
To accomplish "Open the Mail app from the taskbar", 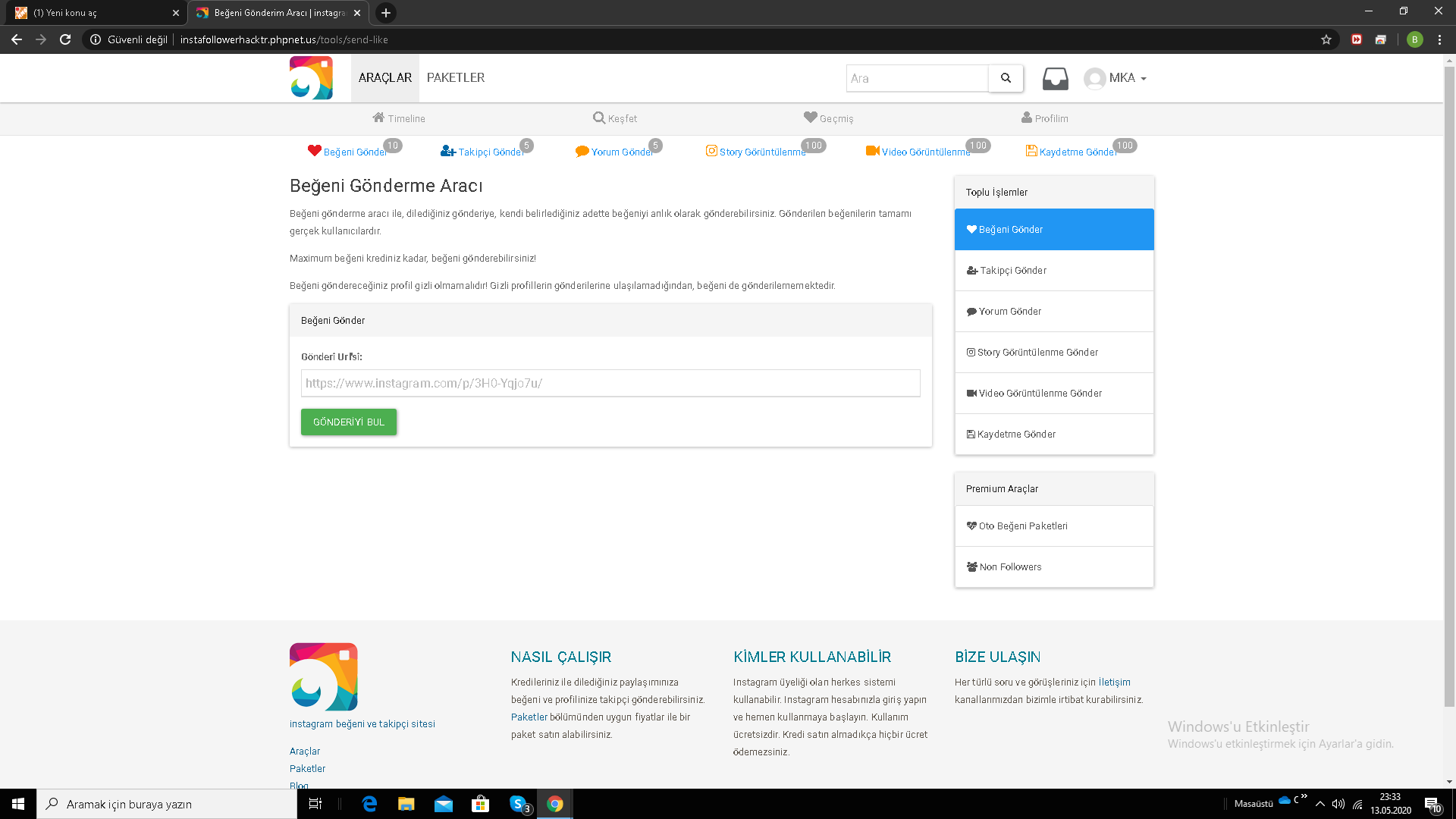I will click(444, 804).
